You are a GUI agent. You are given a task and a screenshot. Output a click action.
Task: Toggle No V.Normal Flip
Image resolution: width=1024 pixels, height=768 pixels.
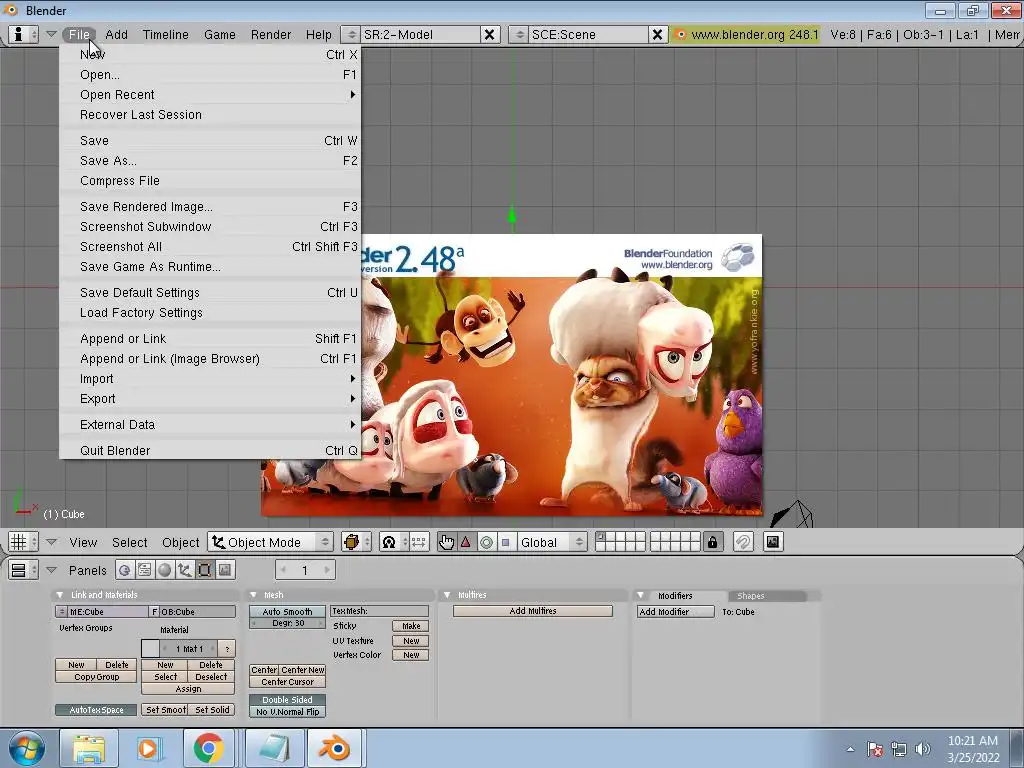[x=287, y=712]
